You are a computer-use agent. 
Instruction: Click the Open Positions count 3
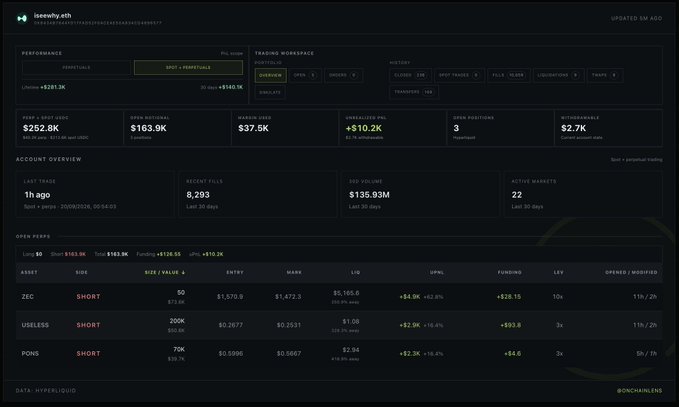(x=456, y=128)
